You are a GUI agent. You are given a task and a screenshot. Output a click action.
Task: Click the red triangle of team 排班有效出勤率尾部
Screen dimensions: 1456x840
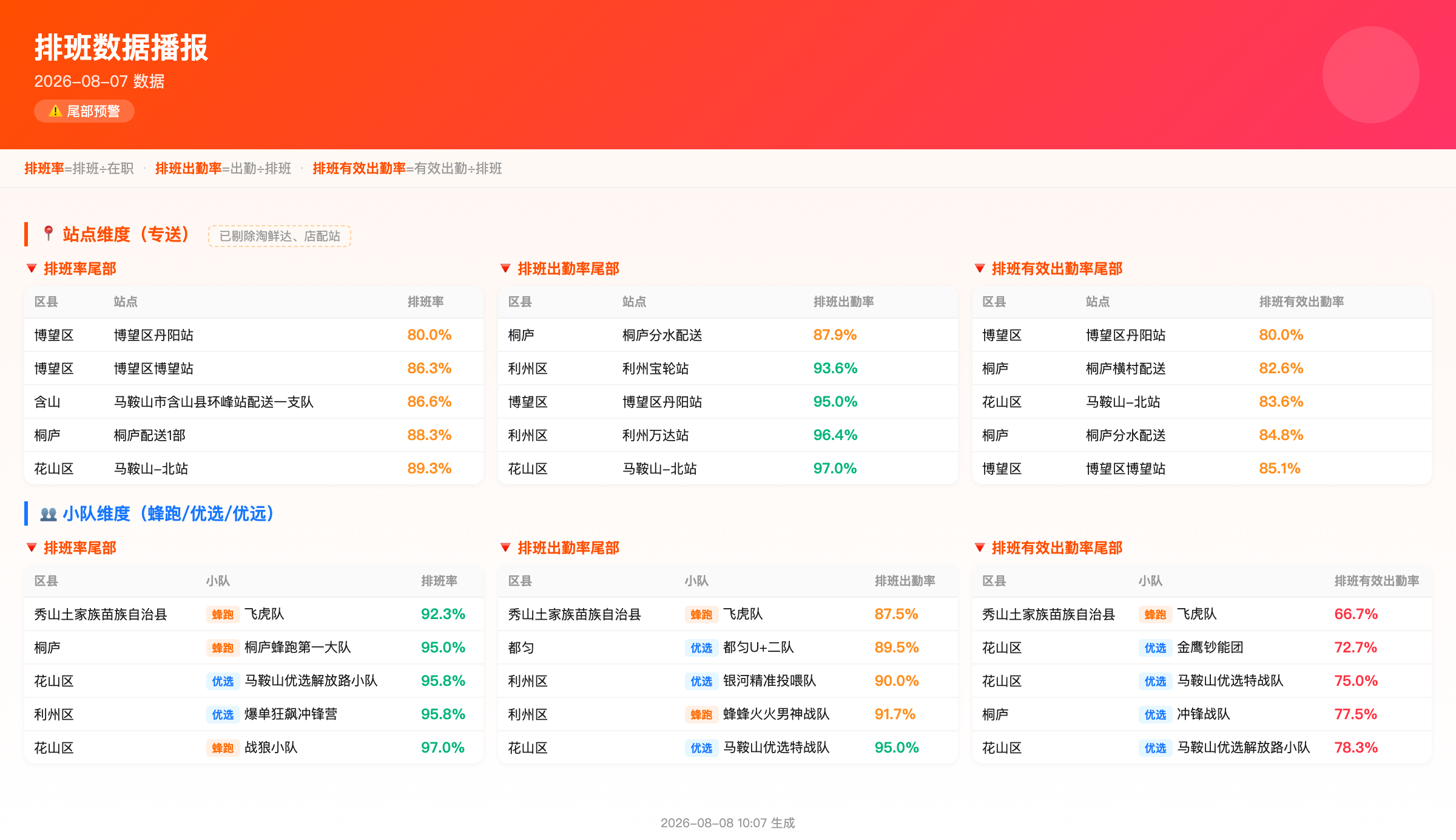coord(980,547)
